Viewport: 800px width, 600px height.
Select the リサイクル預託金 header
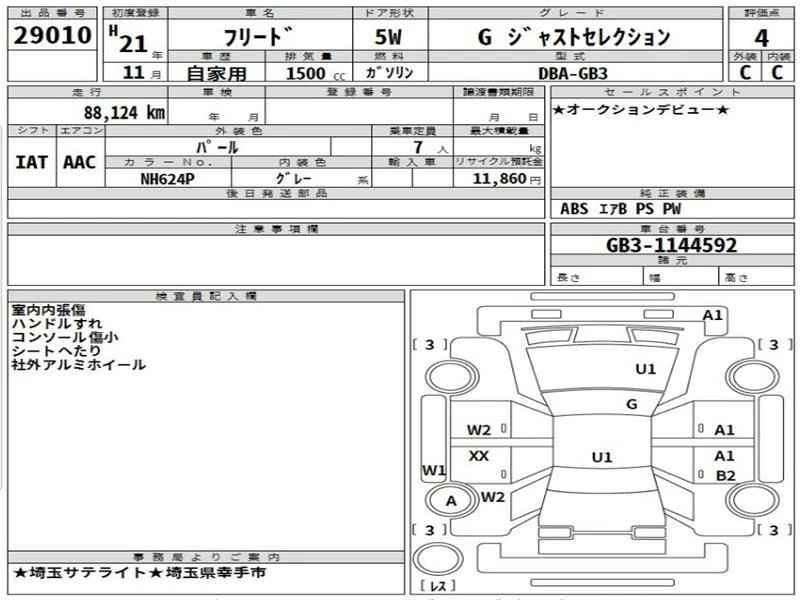(498, 162)
